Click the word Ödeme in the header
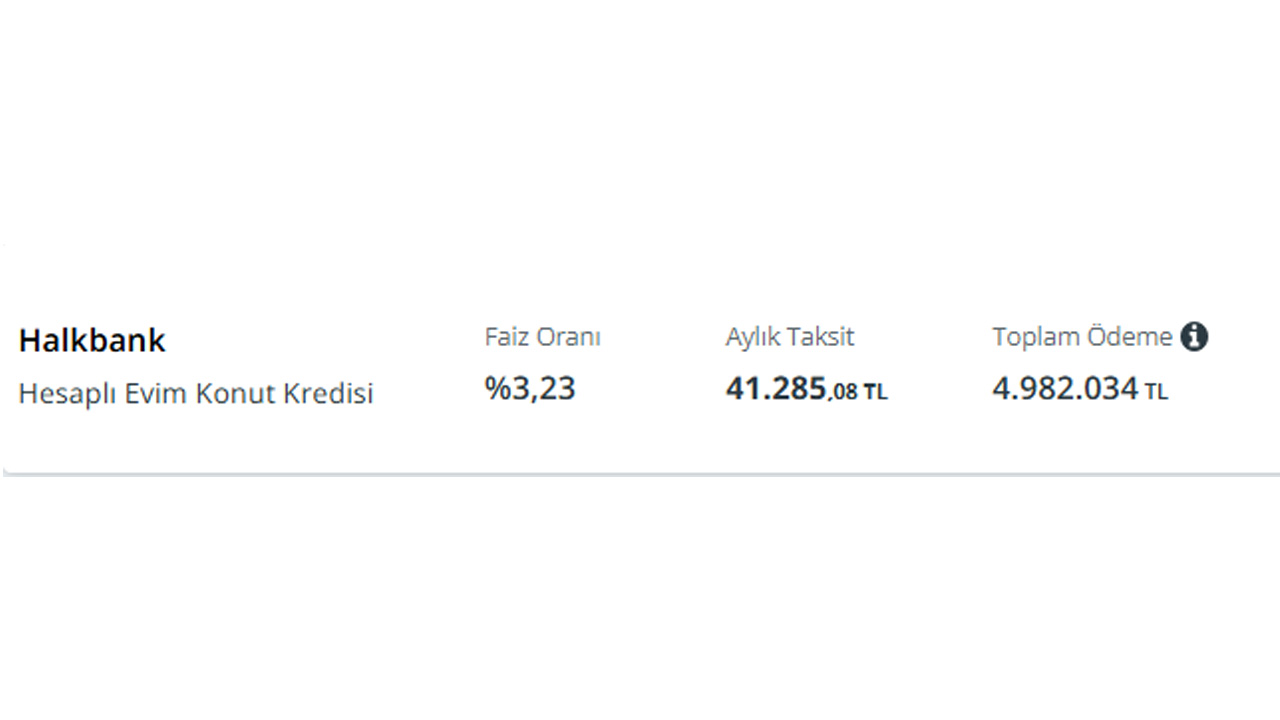Image resolution: width=1280 pixels, height=720 pixels. point(1128,337)
